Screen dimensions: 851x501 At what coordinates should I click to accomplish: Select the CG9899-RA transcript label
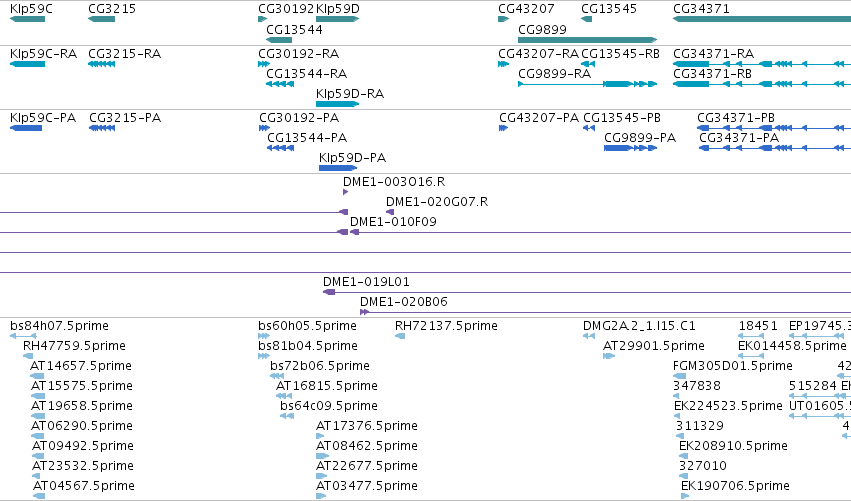(x=555, y=73)
